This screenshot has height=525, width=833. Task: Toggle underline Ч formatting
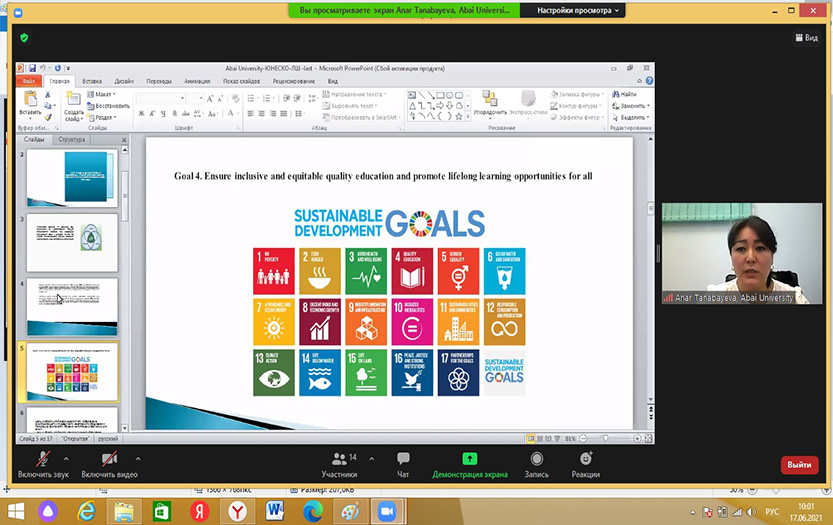(163, 113)
